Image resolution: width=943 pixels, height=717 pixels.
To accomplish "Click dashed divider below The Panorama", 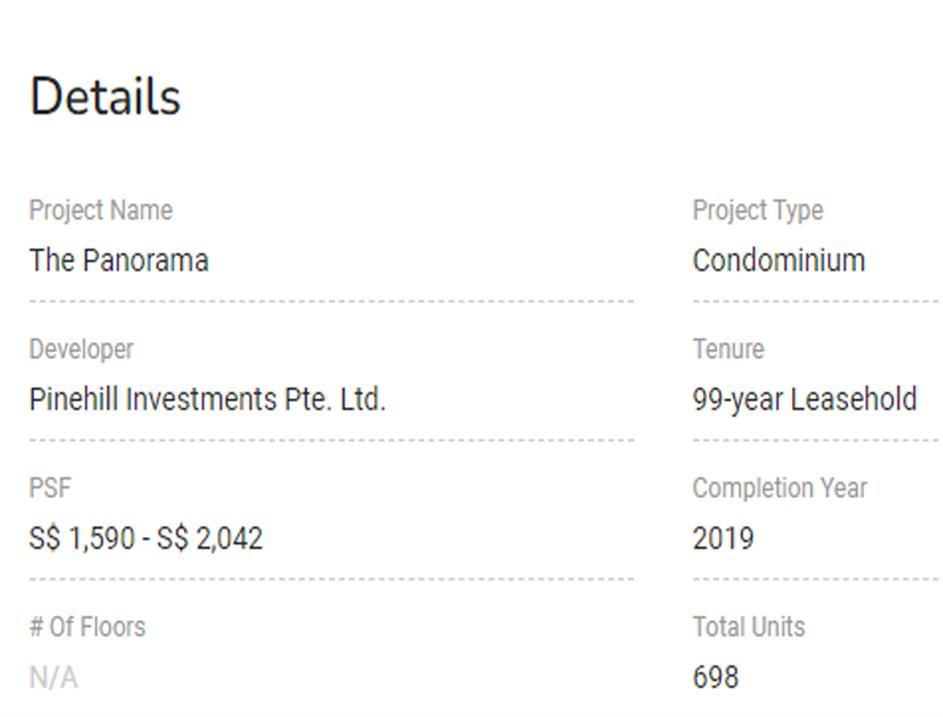I will click(x=331, y=300).
